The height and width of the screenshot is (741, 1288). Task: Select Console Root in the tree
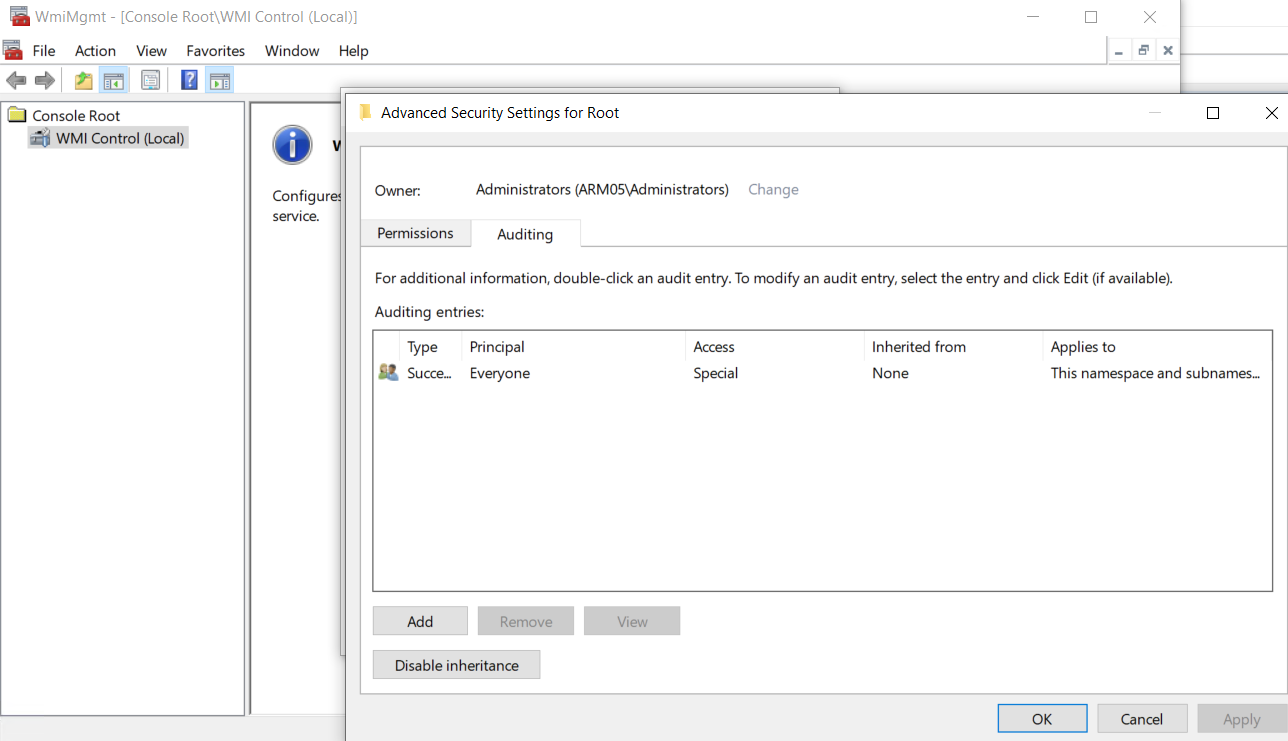click(76, 116)
